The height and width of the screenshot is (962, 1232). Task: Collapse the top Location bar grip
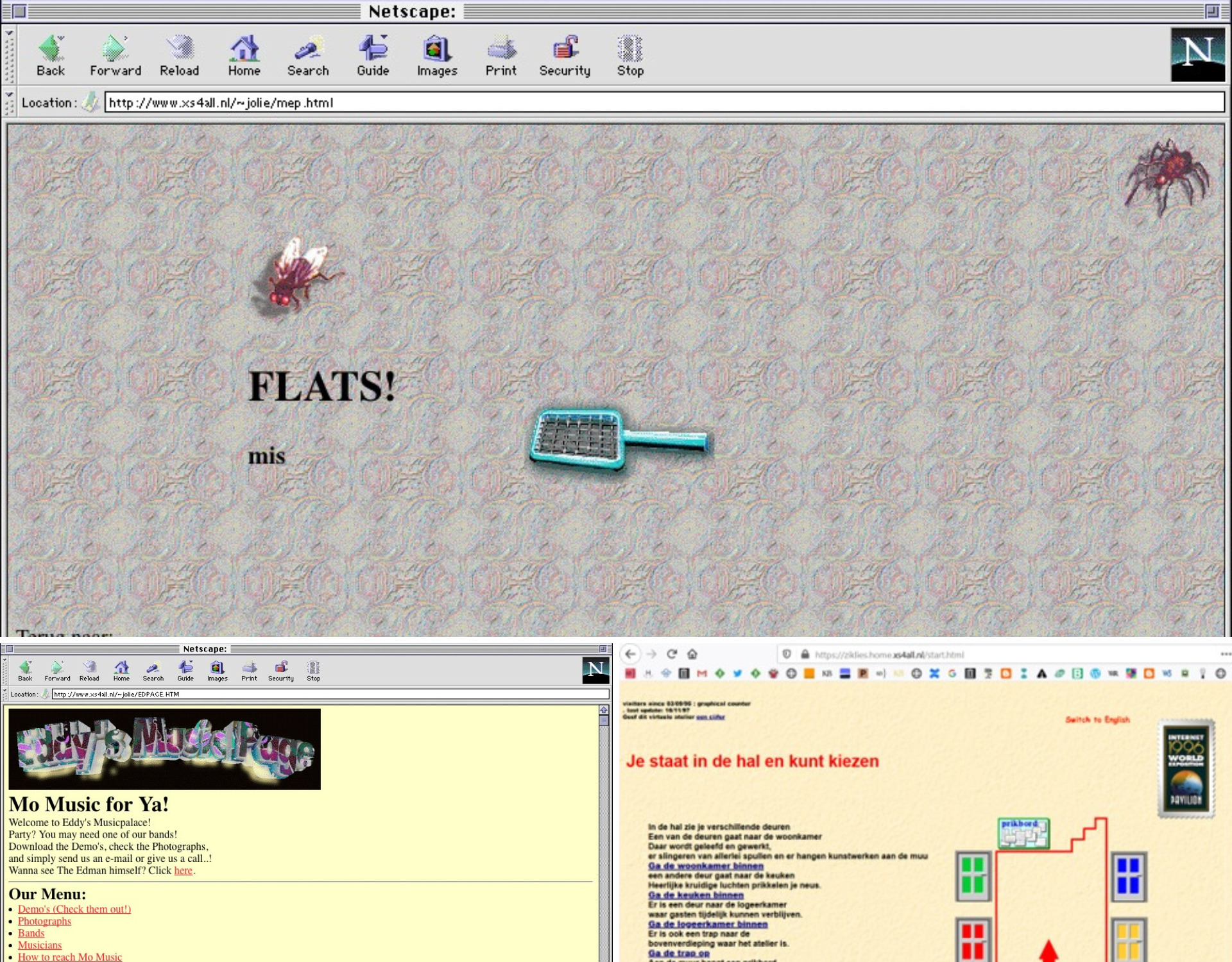tap(9, 95)
